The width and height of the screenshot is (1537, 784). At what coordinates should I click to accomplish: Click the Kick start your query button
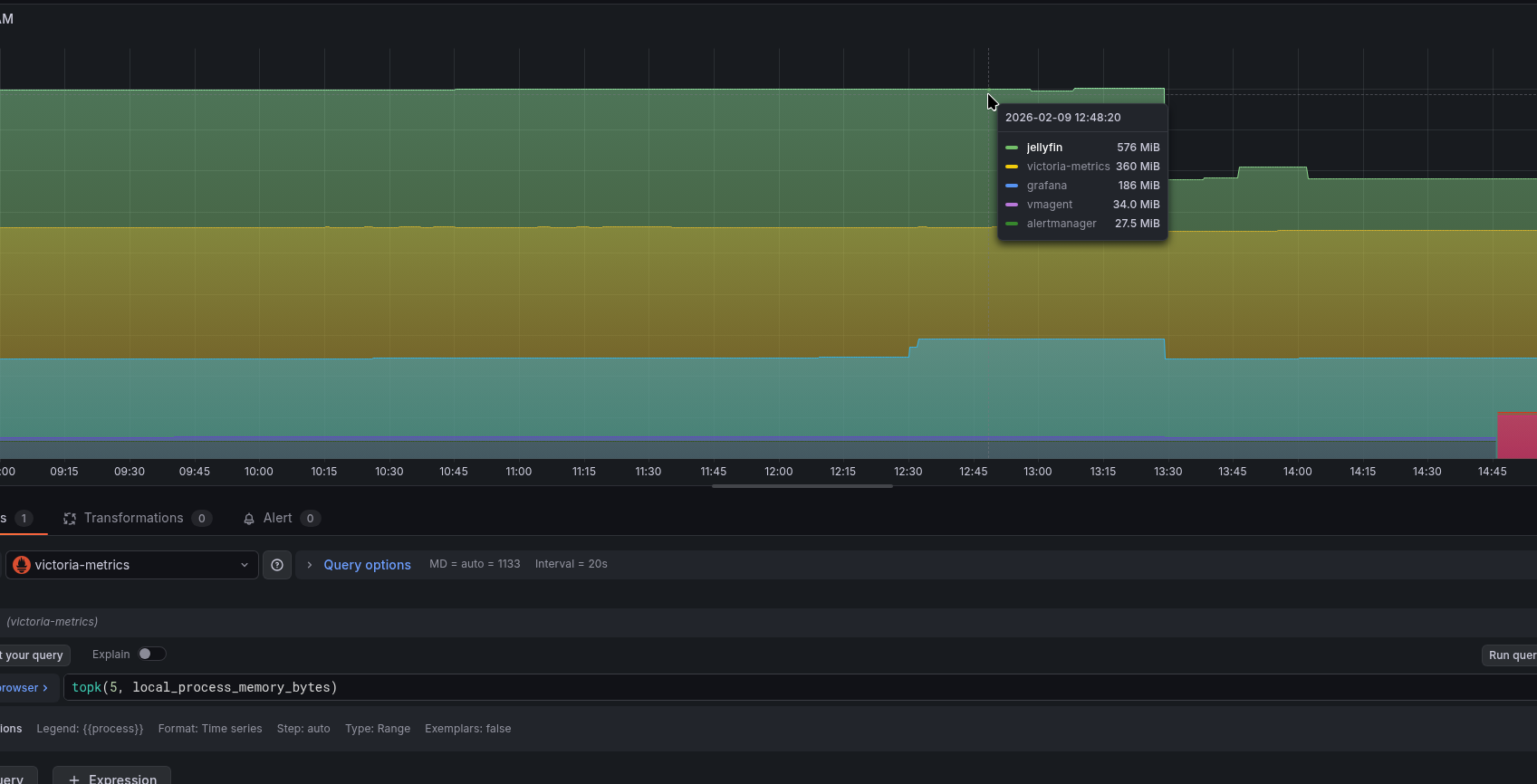click(33, 655)
